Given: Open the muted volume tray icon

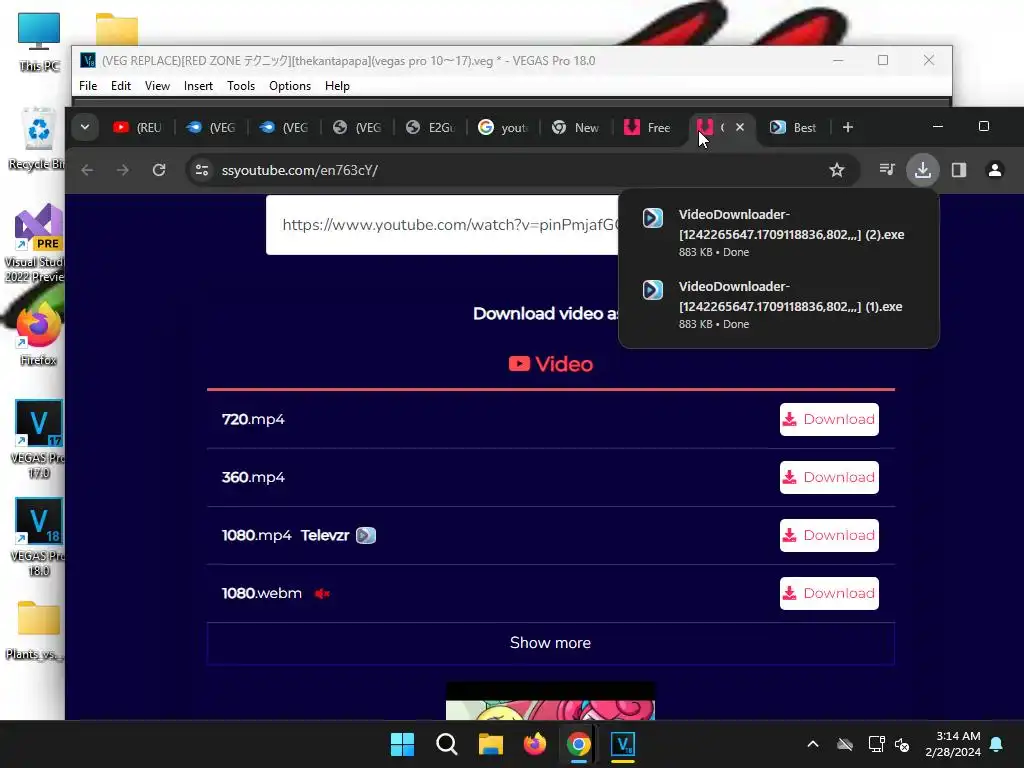Looking at the screenshot, I should (903, 744).
